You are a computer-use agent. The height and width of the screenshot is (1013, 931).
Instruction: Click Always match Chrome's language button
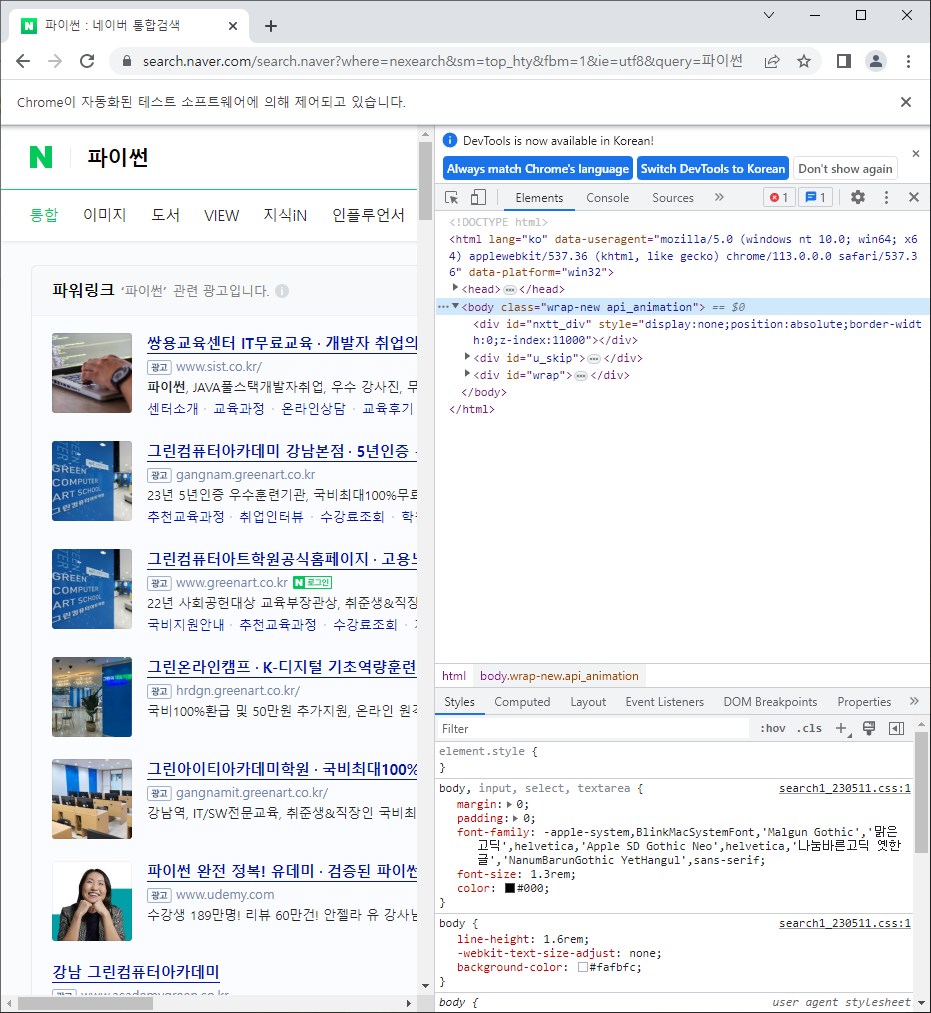coord(538,169)
